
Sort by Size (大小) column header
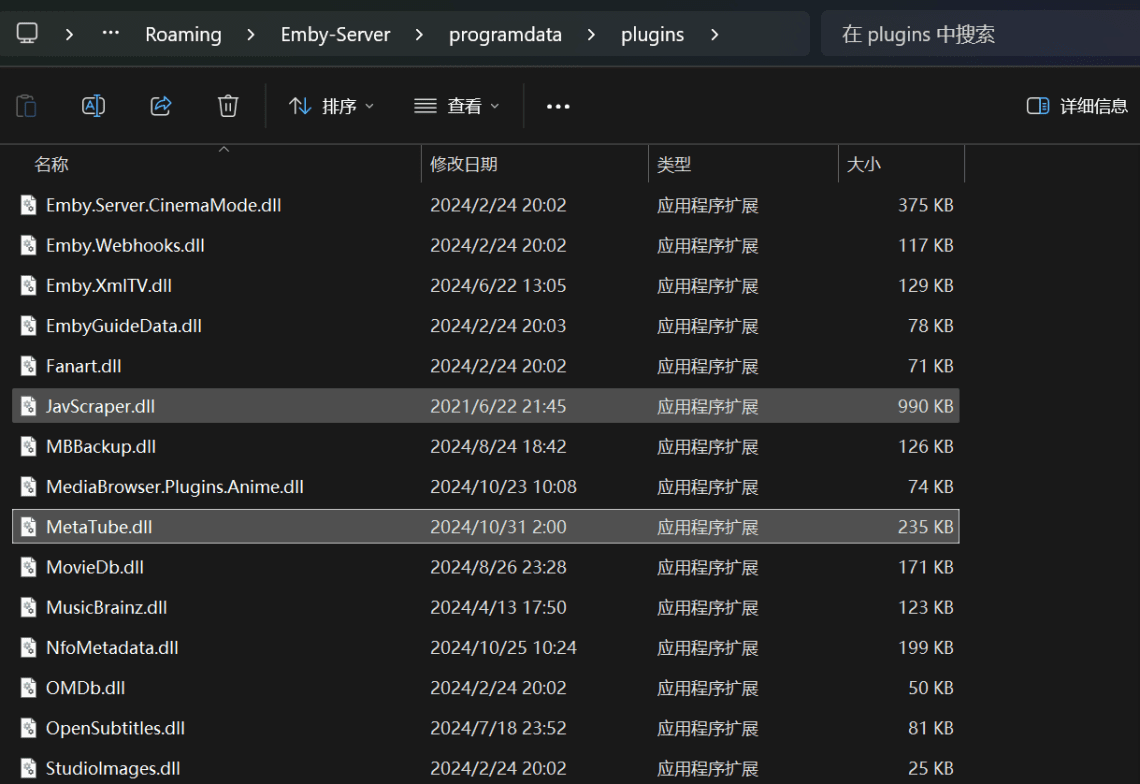(x=864, y=165)
